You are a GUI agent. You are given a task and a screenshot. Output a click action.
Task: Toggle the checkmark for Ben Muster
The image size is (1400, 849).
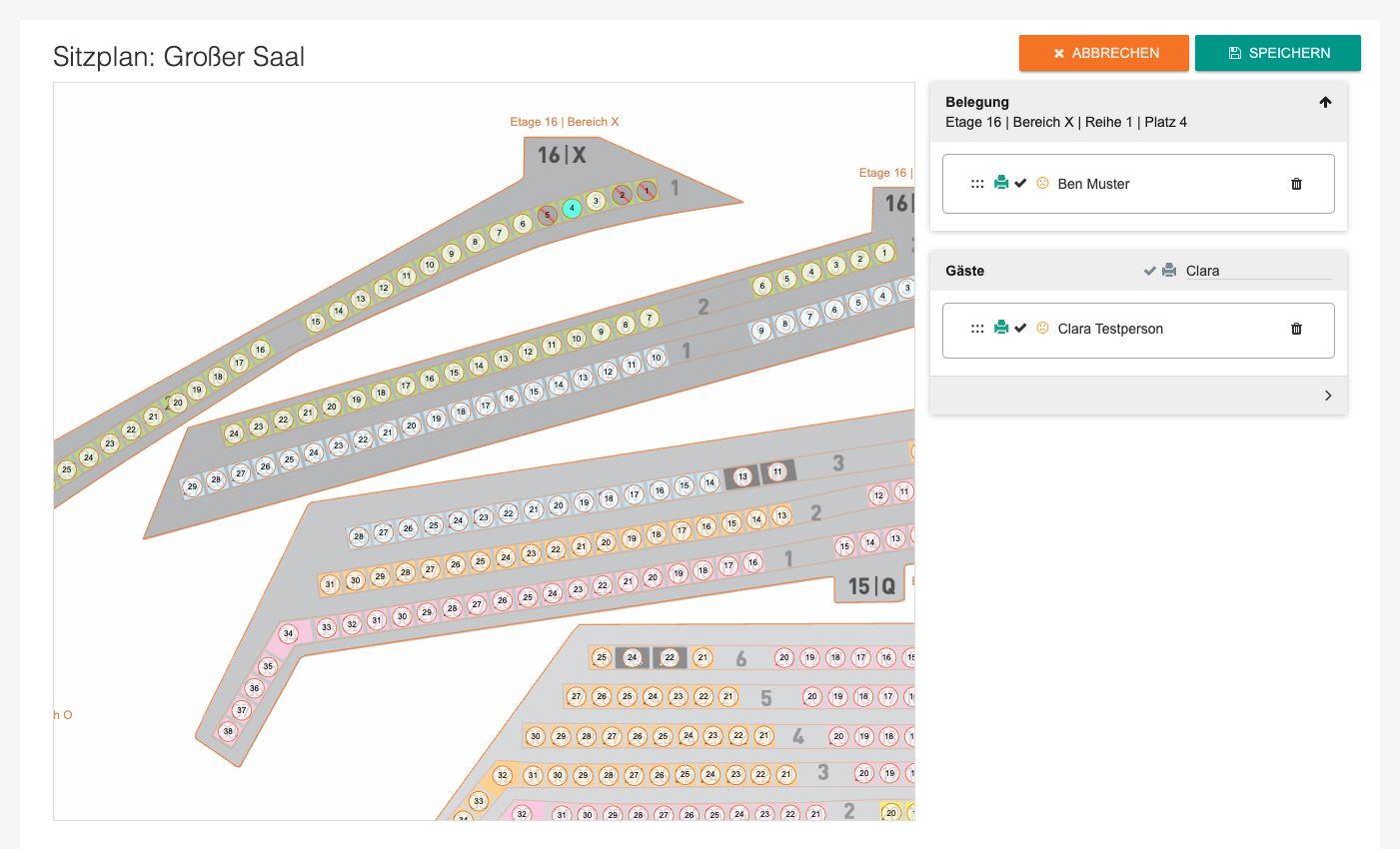1020,184
